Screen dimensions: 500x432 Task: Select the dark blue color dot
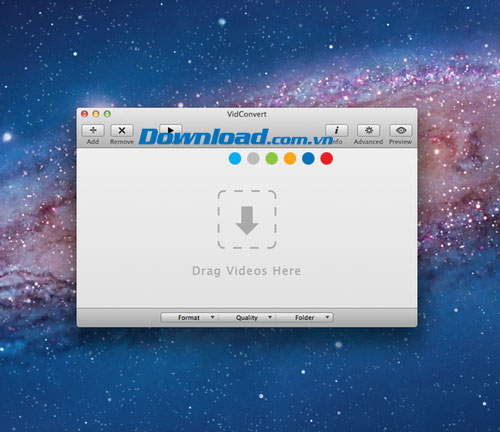pyautogui.click(x=308, y=158)
